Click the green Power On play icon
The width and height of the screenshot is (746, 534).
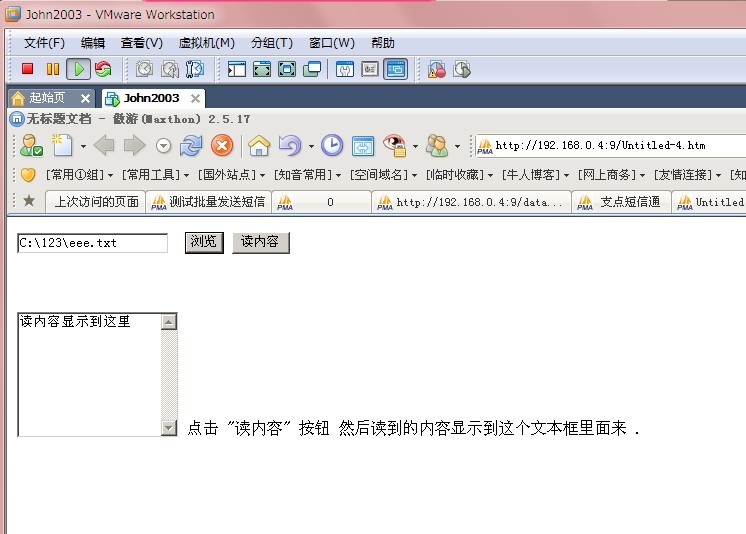[x=79, y=69]
